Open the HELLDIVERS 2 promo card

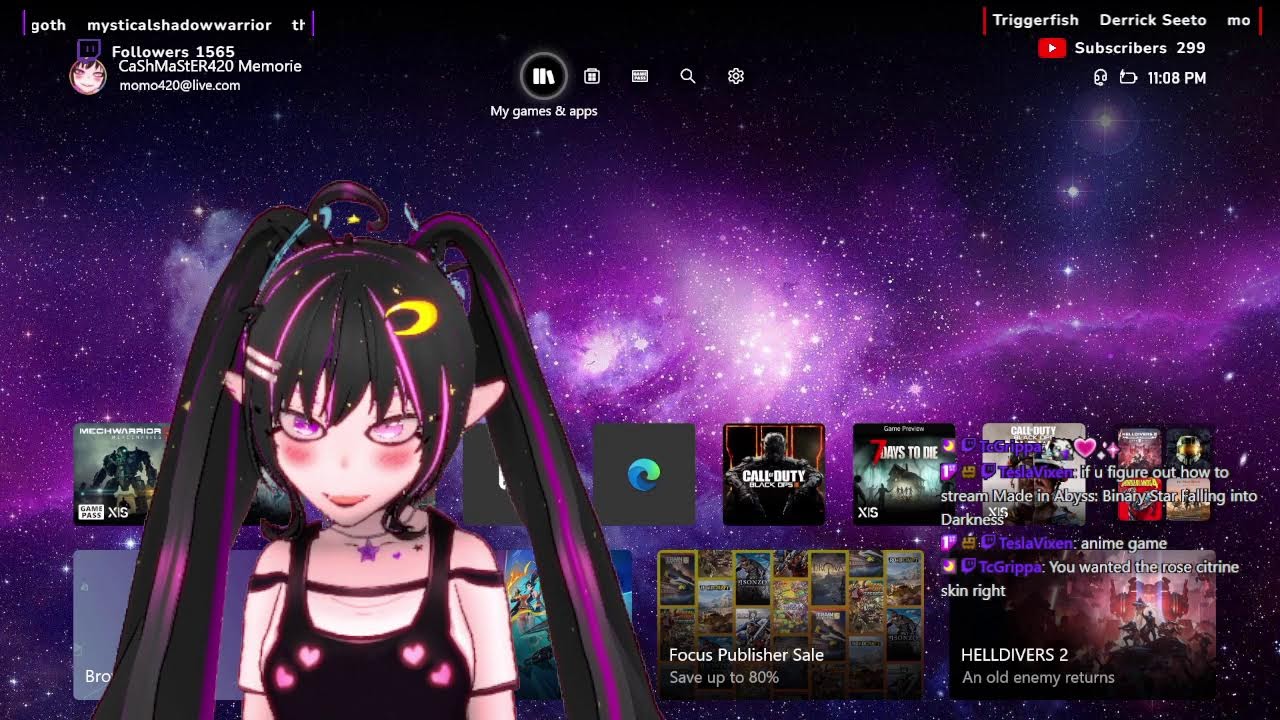(1082, 624)
